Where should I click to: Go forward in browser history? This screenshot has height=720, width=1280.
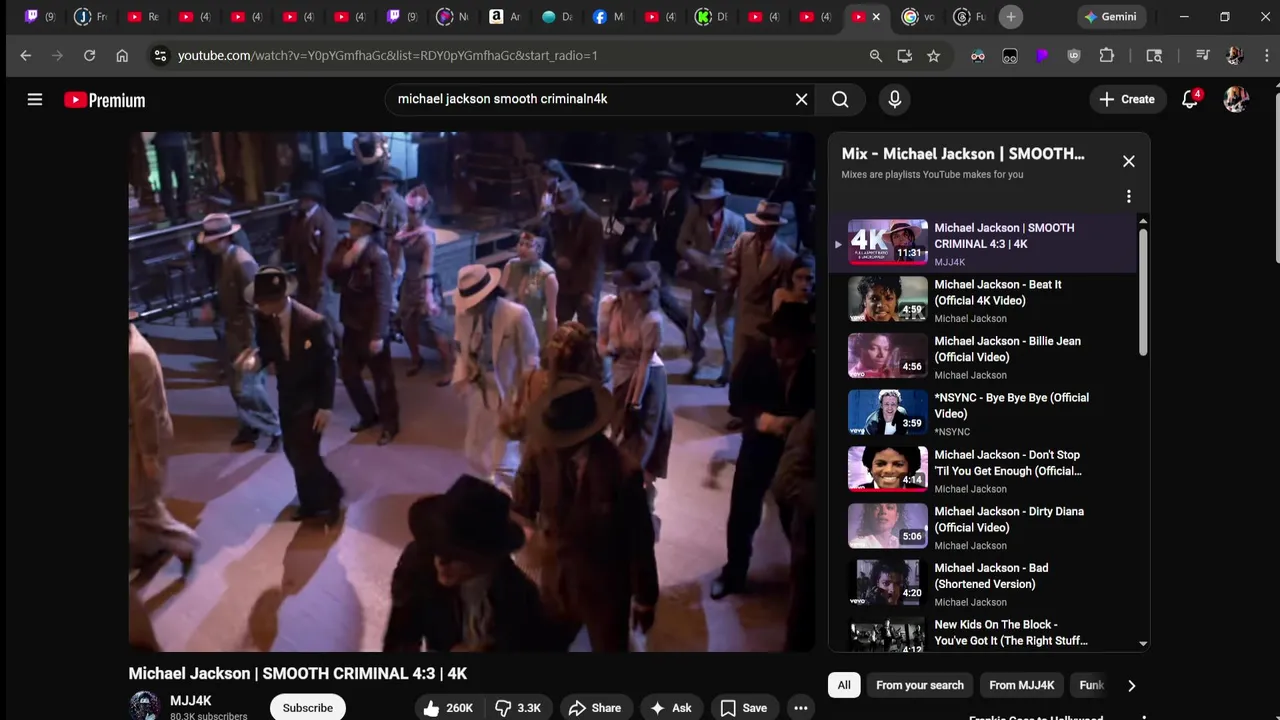click(x=58, y=56)
